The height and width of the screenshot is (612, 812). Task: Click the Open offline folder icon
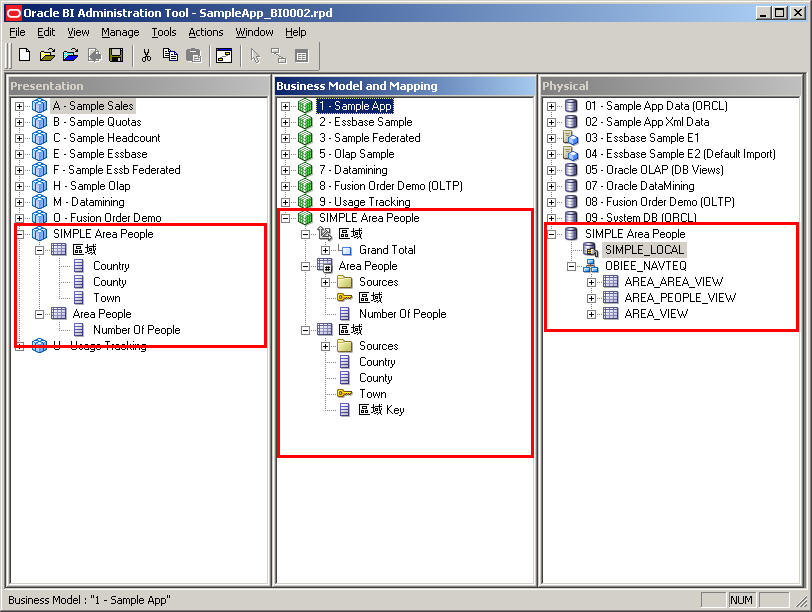click(x=47, y=55)
